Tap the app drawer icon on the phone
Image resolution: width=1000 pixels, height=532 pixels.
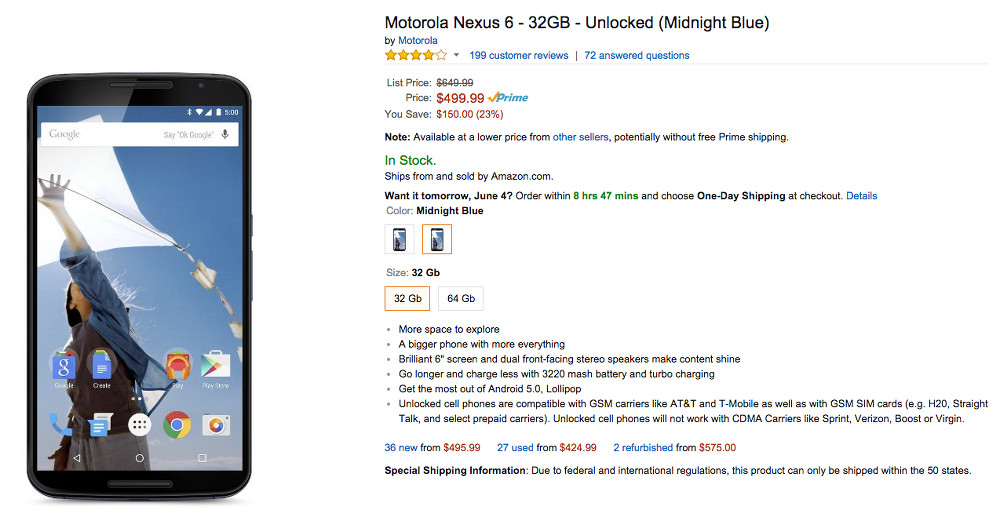tap(139, 425)
